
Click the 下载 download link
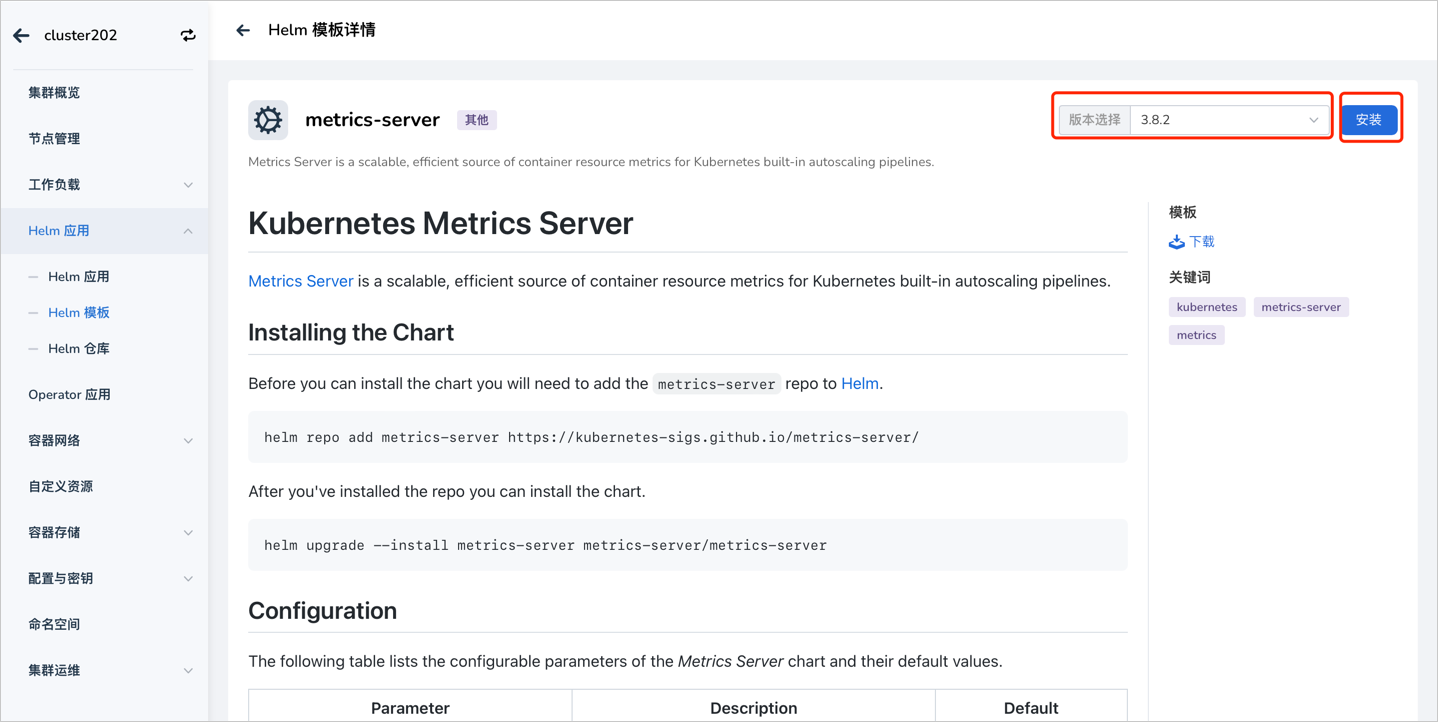coord(1202,242)
